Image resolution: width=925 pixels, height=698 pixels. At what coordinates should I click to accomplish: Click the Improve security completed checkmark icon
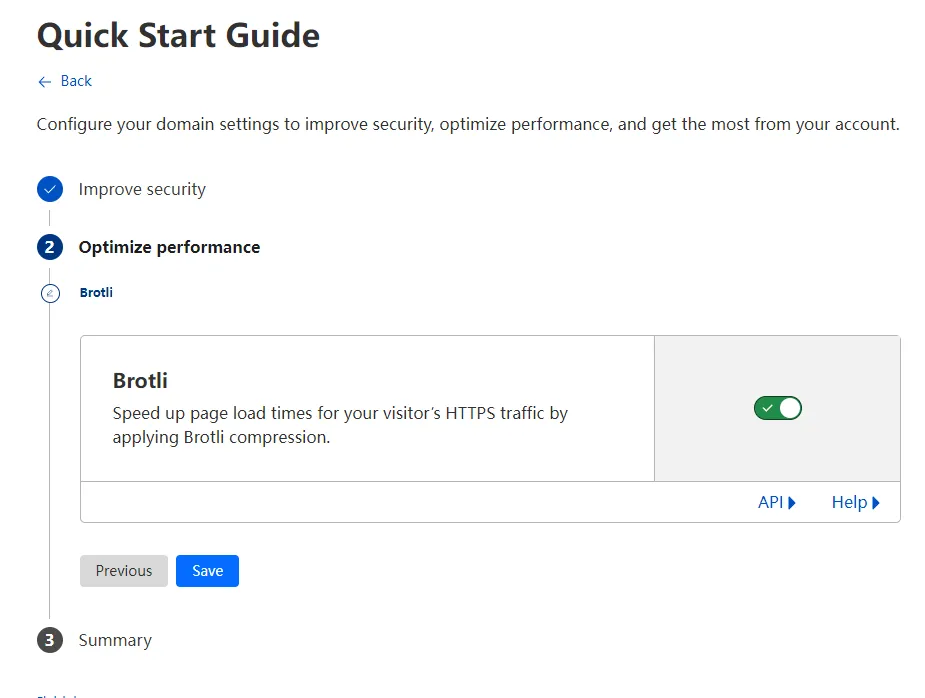(x=50, y=189)
